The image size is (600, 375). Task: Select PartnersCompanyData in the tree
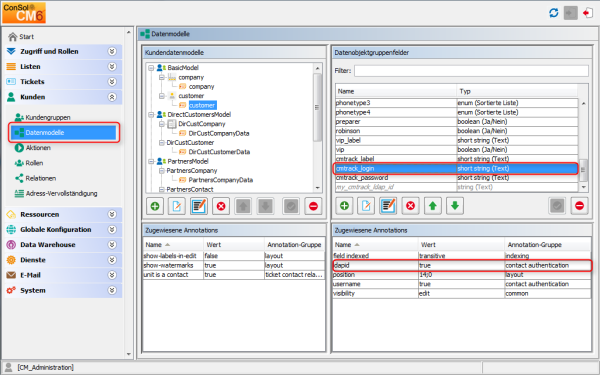pyautogui.click(x=220, y=180)
